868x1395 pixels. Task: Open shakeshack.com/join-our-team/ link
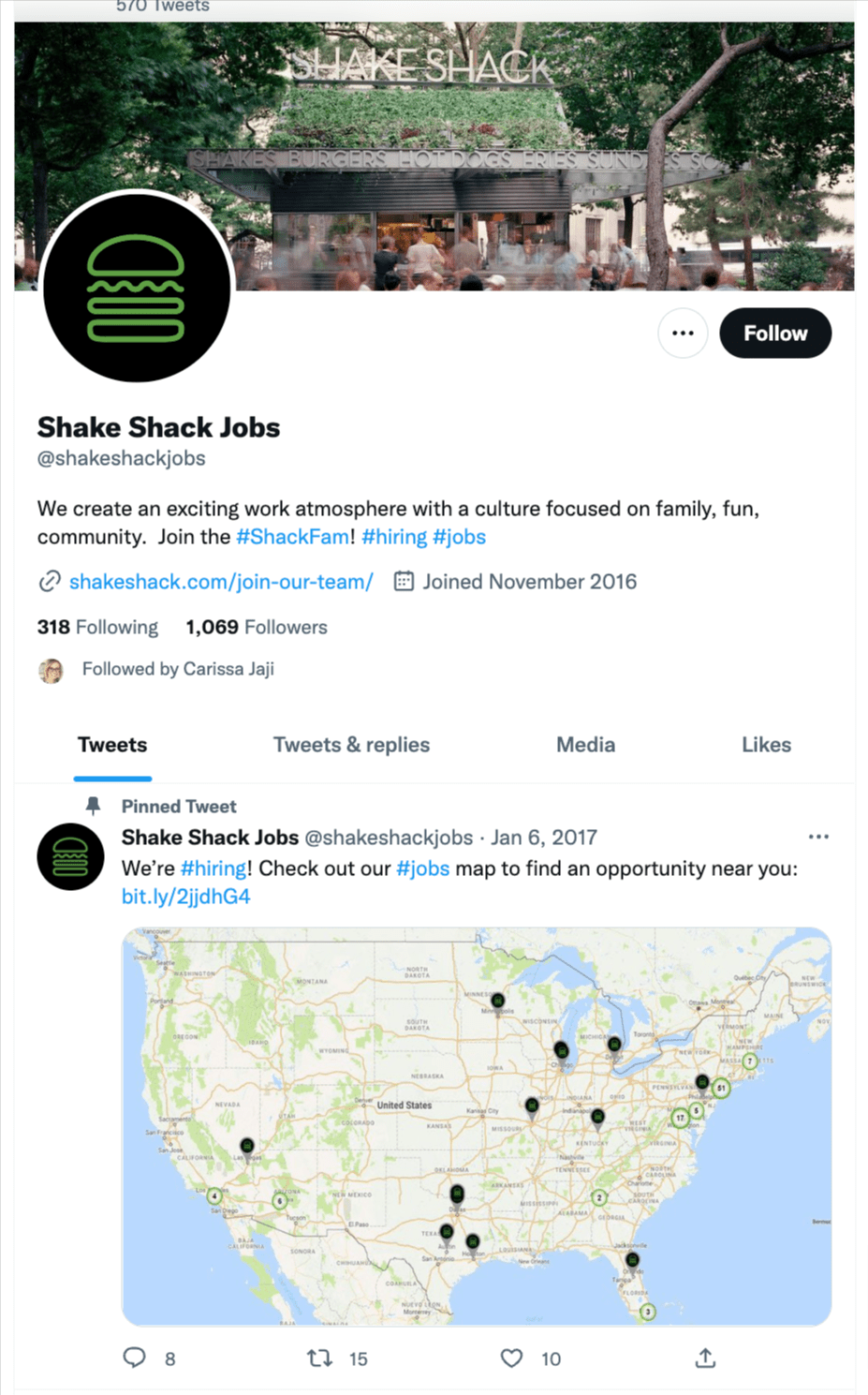pos(220,581)
